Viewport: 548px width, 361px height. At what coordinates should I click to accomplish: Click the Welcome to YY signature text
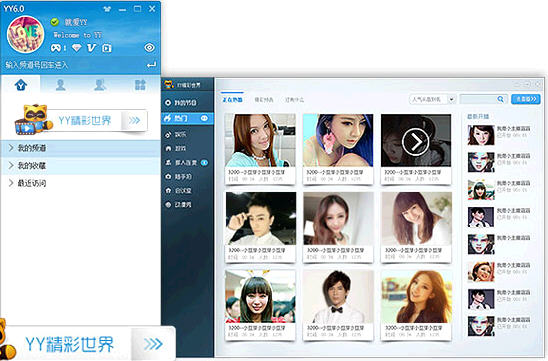pyautogui.click(x=78, y=35)
